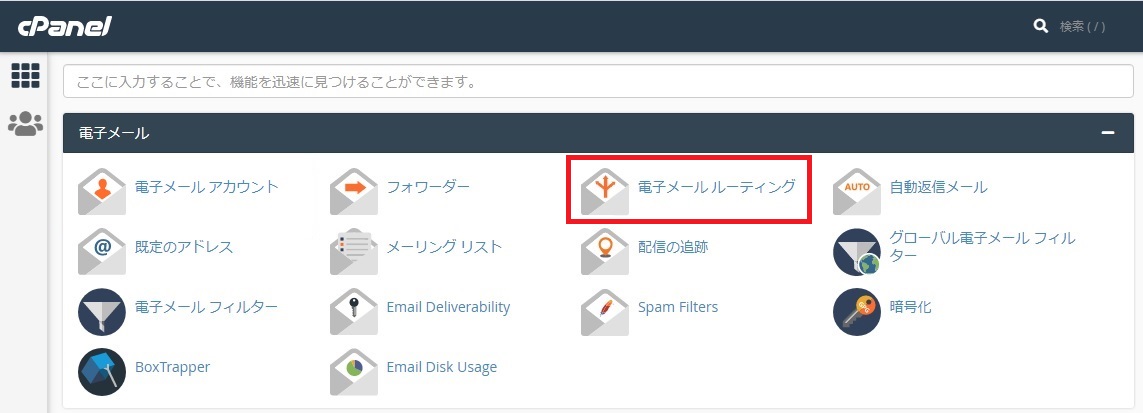Open the 電子メール ルーティング link
1143x413 pixels.
click(717, 186)
